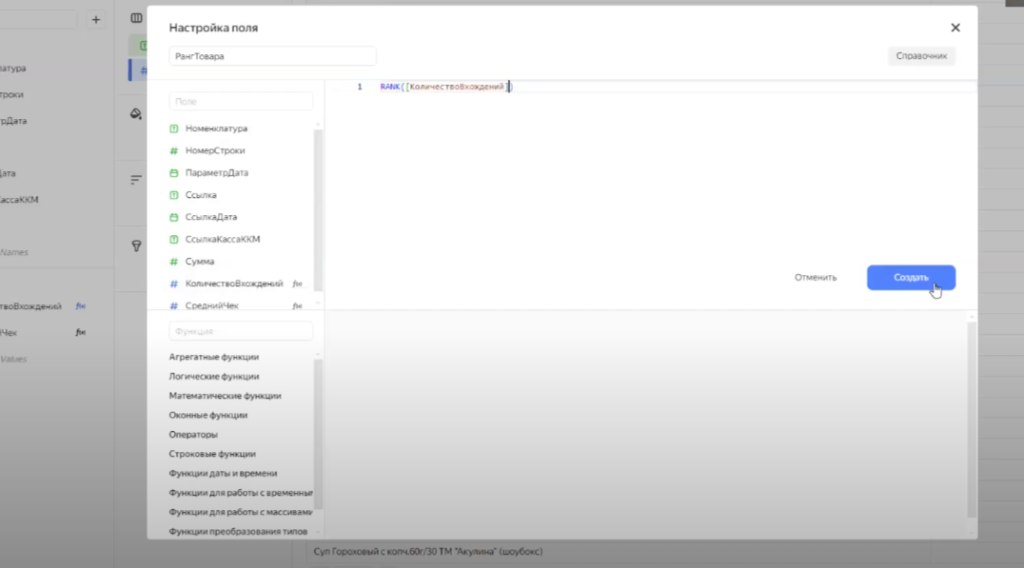Click the date icon beside ПараметрДата
This screenshot has height=568, width=1024.
[174, 173]
